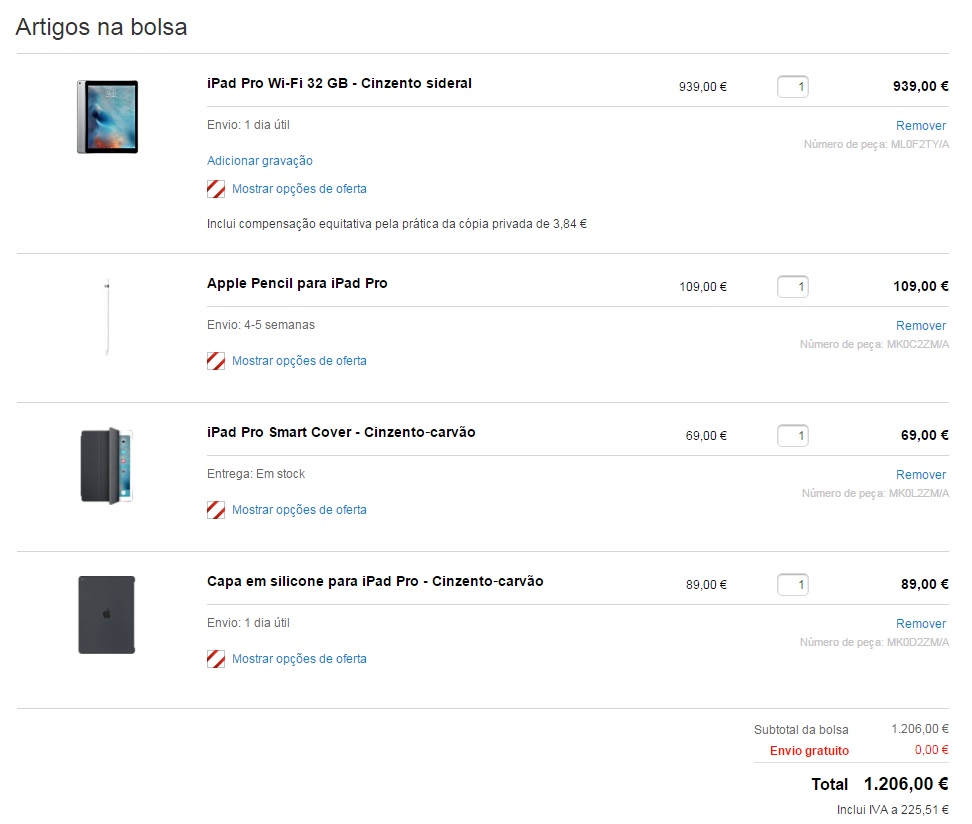The height and width of the screenshot is (824, 972).
Task: Expand gift options for iPad Pro Smart Cover
Action: [299, 510]
